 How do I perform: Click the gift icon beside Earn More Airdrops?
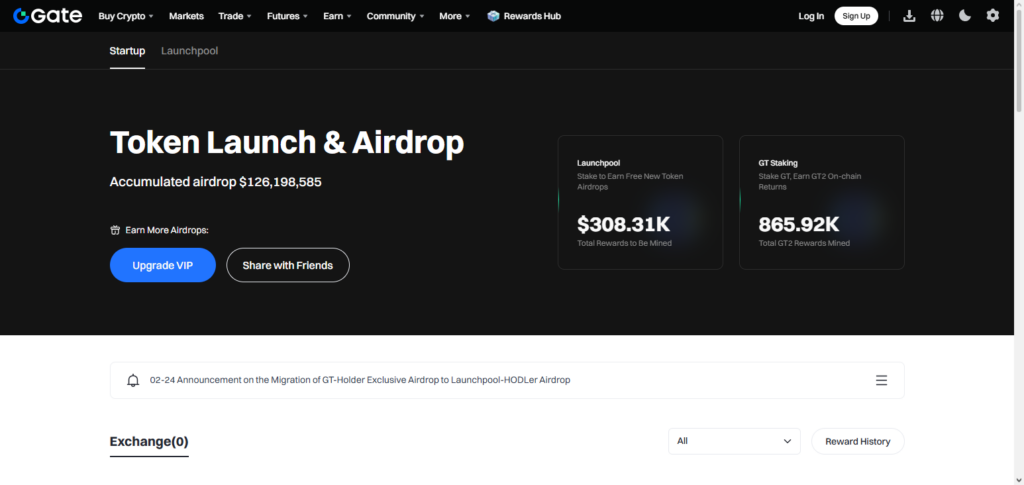click(115, 230)
